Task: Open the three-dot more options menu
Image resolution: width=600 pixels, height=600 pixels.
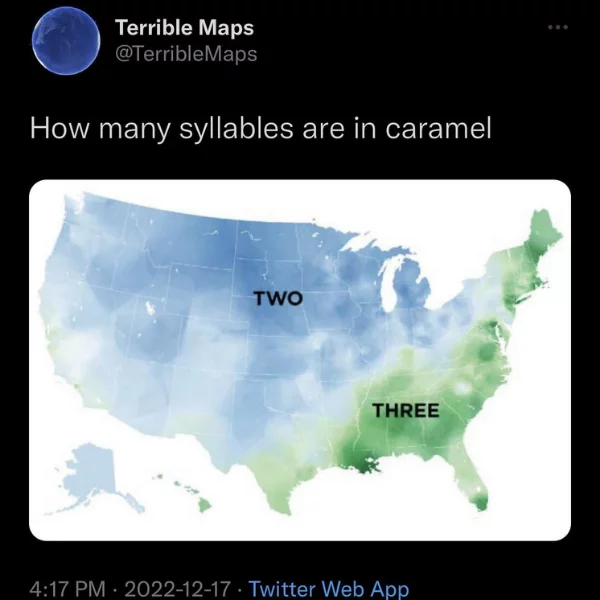Action: pyautogui.click(x=558, y=27)
